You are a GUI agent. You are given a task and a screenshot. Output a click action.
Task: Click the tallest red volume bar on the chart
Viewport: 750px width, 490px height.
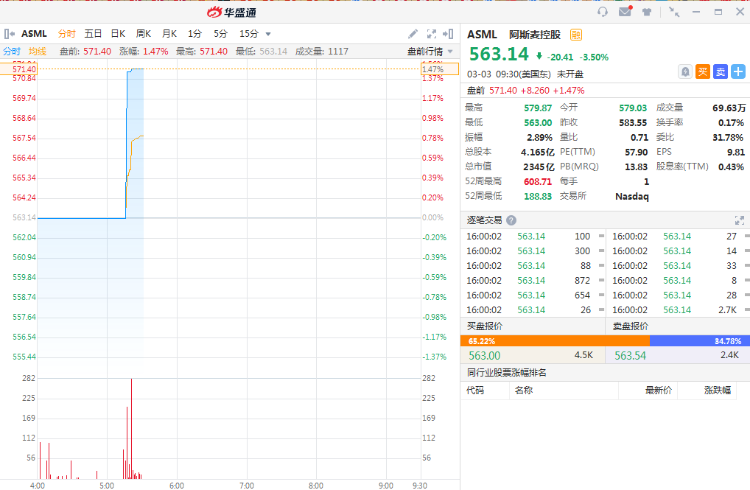[x=131, y=428]
